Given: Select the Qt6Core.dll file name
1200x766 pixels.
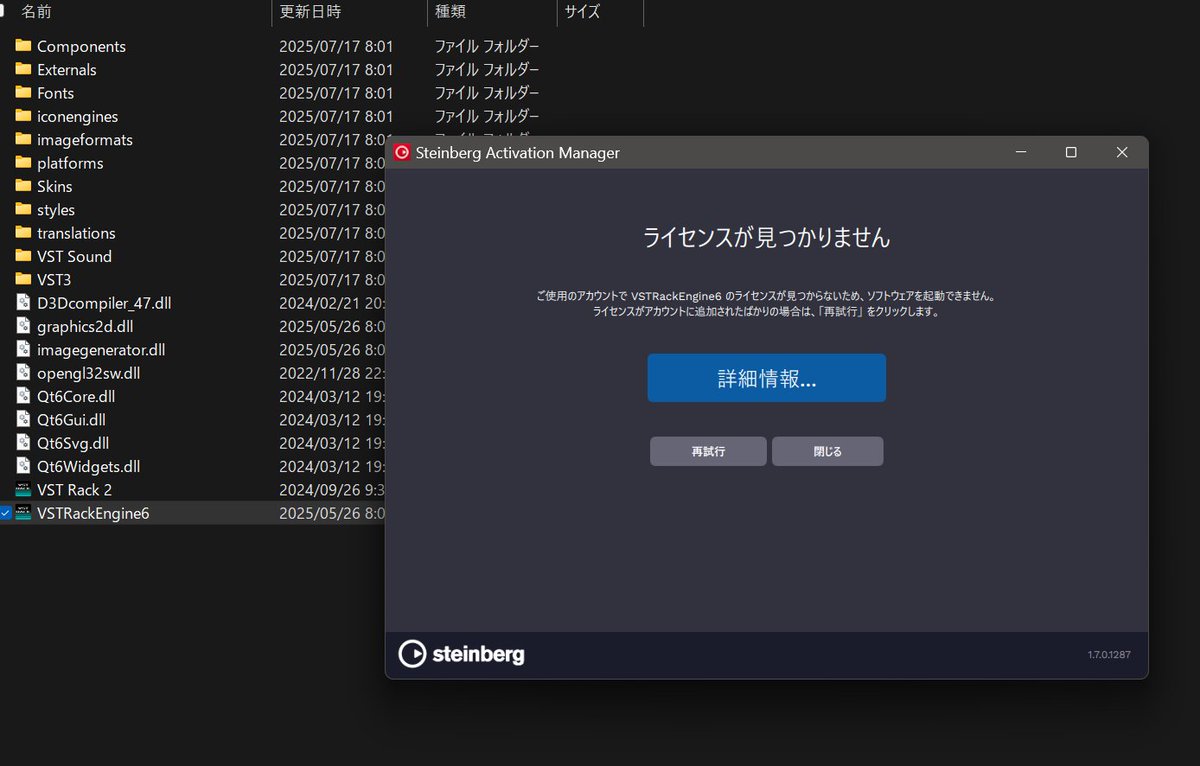Looking at the screenshot, I should pos(76,396).
